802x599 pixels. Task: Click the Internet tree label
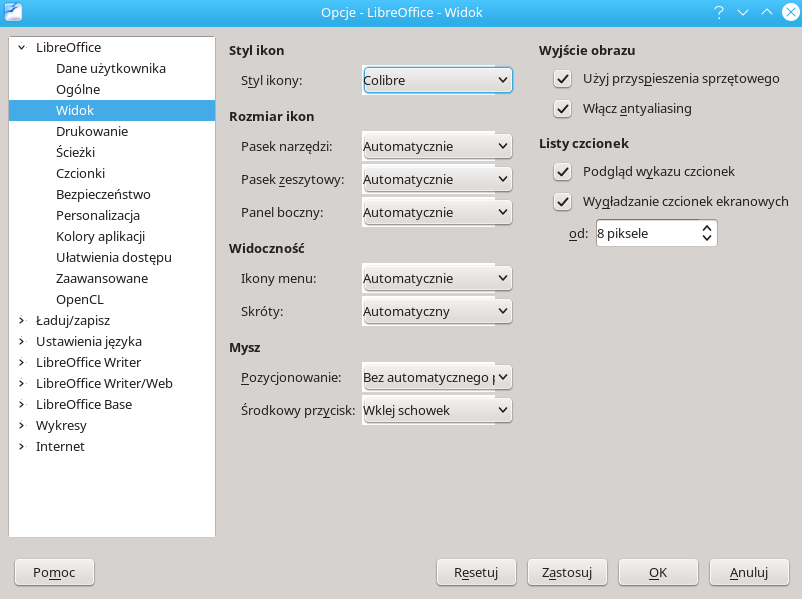click(x=60, y=447)
